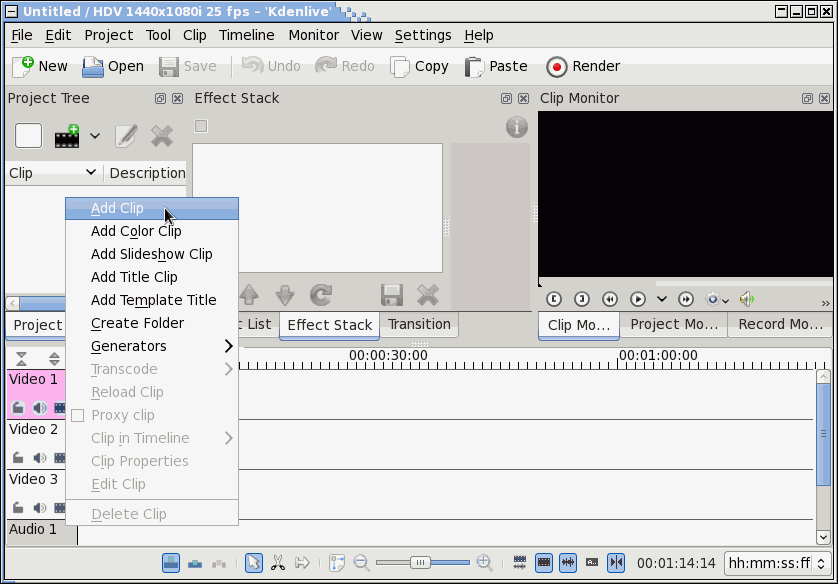Choose Create Folder menu entry
This screenshot has height=584, width=838.
pyautogui.click(x=152, y=323)
